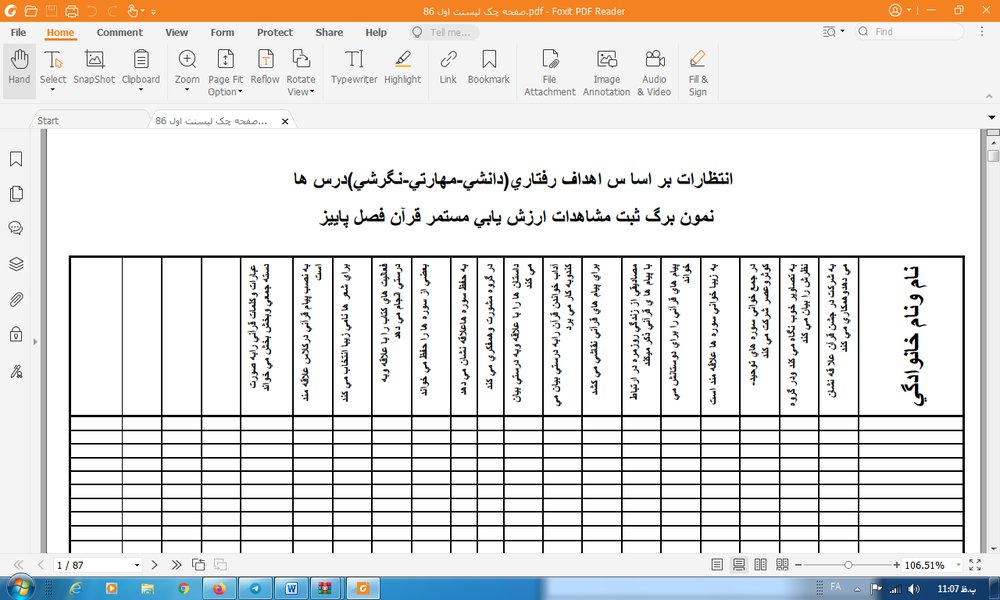Go to the next page
The height and width of the screenshot is (600, 1000).
coord(154,565)
